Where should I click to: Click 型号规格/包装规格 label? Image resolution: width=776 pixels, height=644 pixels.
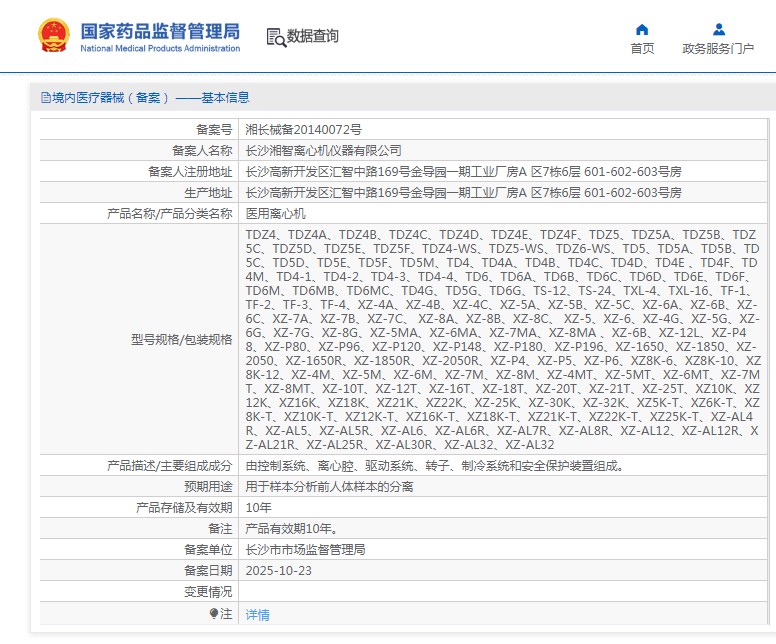[x=181, y=340]
